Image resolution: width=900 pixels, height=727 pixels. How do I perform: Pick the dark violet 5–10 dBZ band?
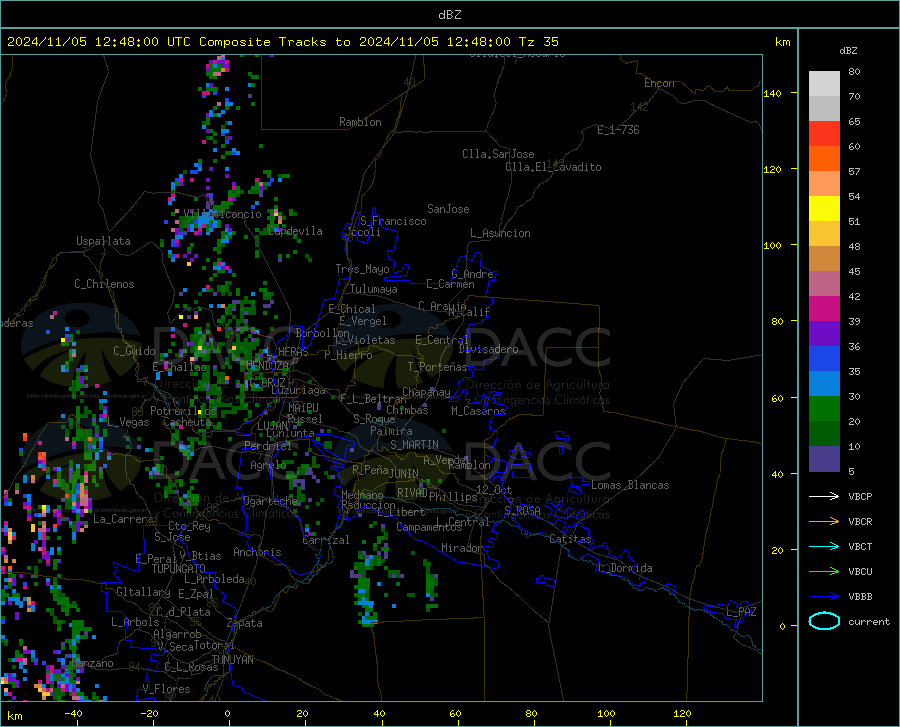824,459
